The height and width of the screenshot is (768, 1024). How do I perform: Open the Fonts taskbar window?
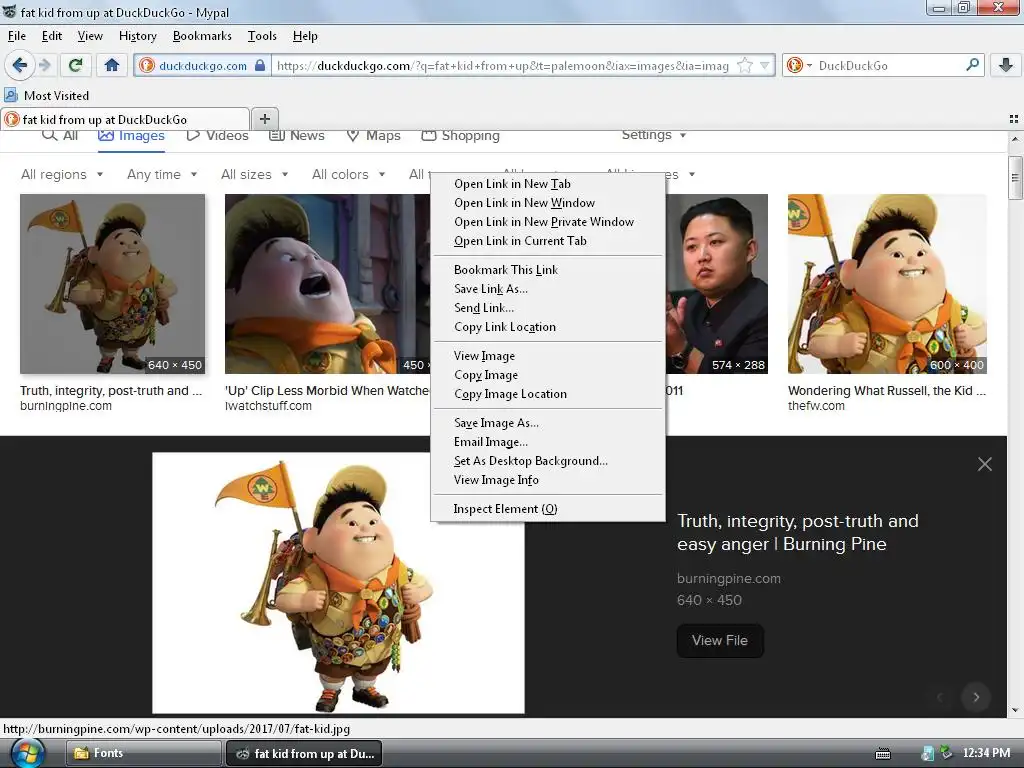144,753
